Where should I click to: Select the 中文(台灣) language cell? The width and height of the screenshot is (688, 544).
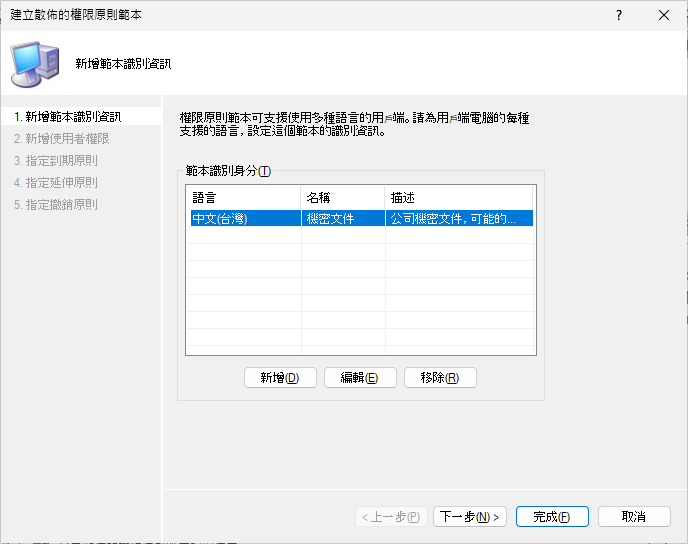[x=246, y=218]
